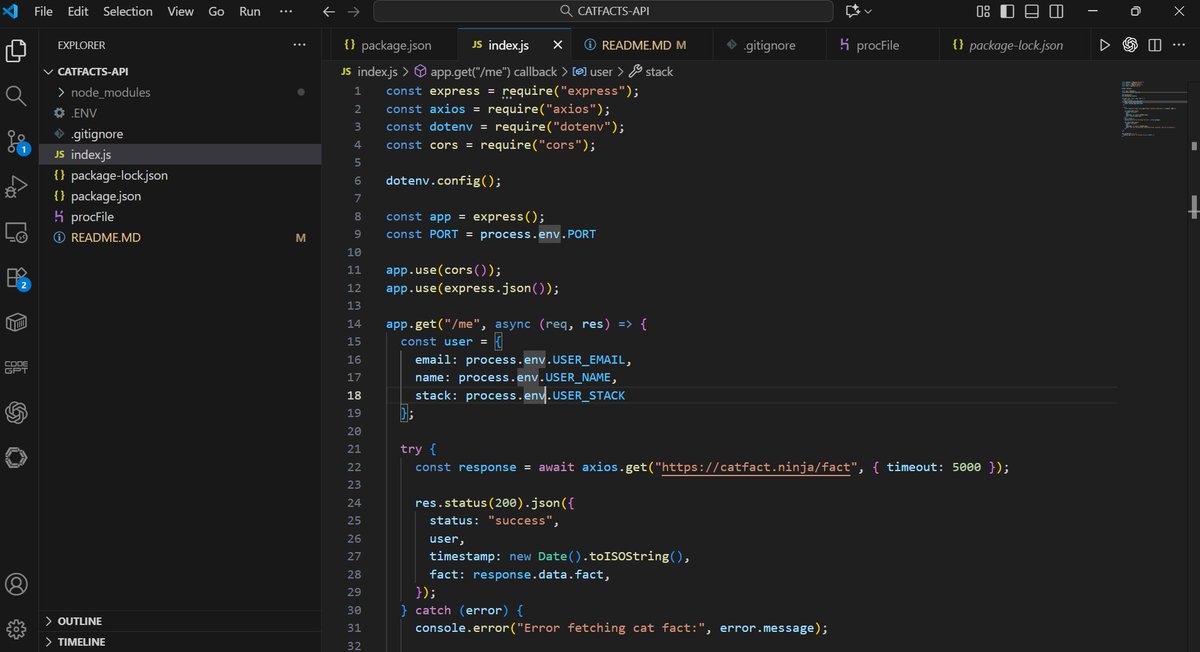Open the ChatGPT icon in activity bar

click(16, 412)
